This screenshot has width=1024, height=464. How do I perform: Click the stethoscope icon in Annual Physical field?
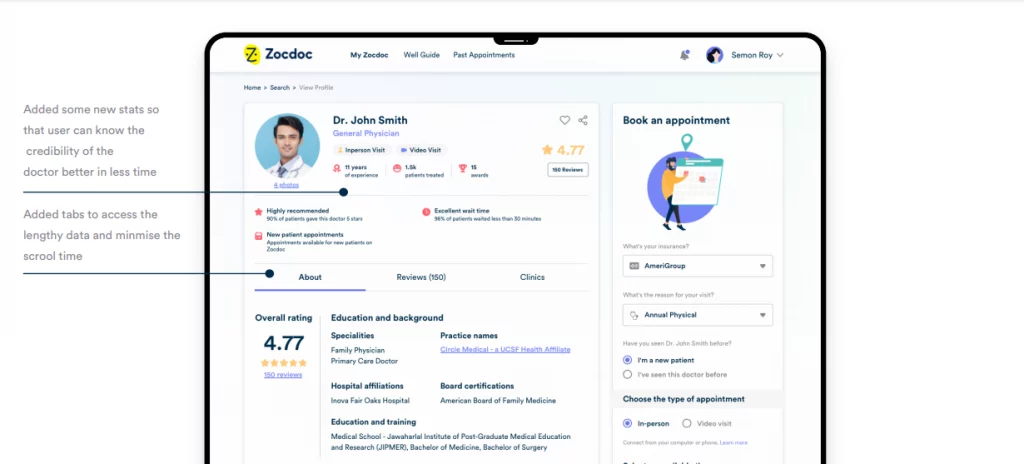(x=633, y=315)
